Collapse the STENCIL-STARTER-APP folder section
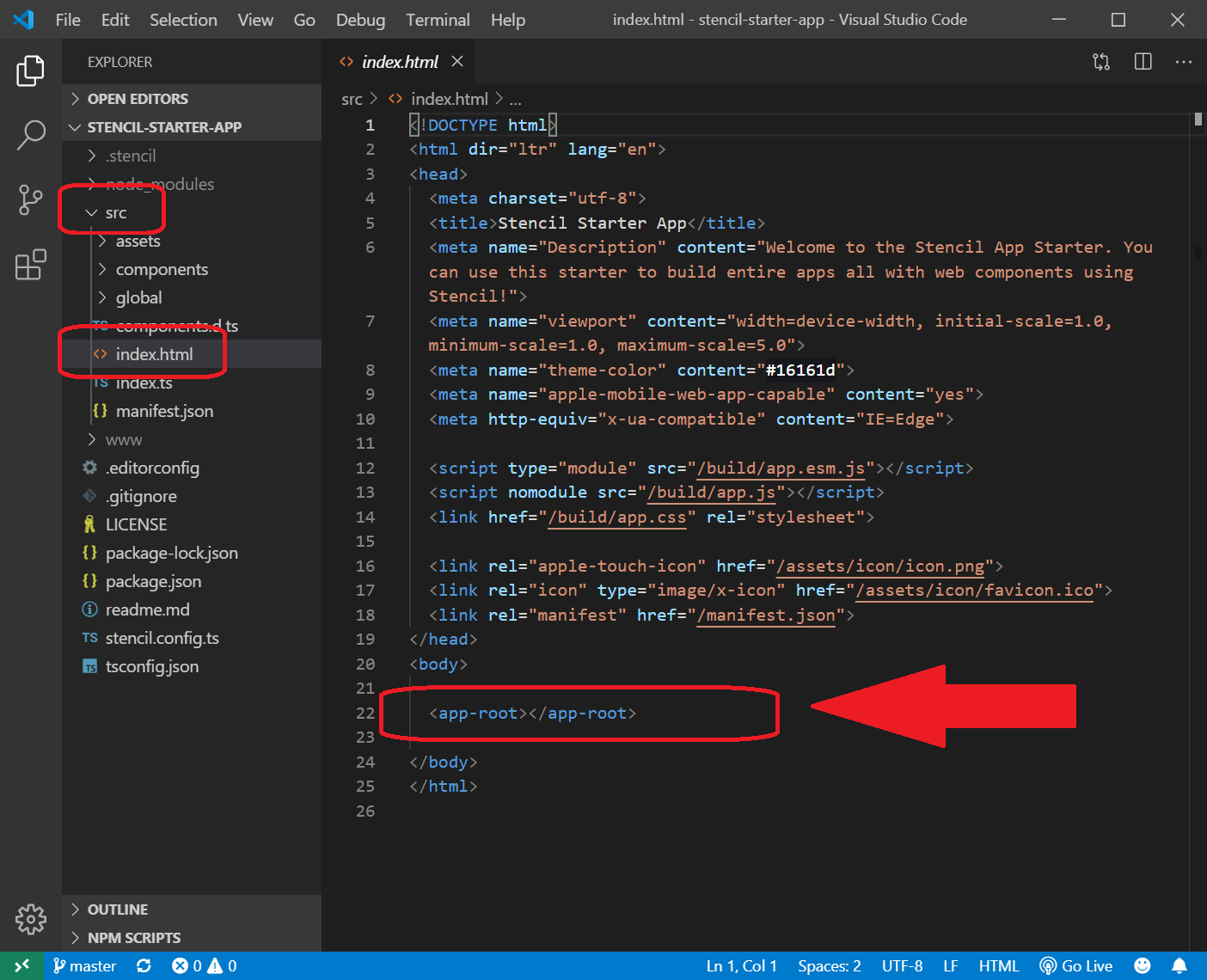The image size is (1207, 980). coord(192,127)
